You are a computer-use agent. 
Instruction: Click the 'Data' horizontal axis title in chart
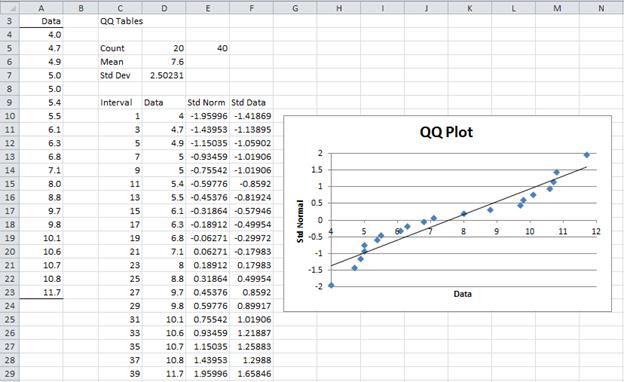462,294
